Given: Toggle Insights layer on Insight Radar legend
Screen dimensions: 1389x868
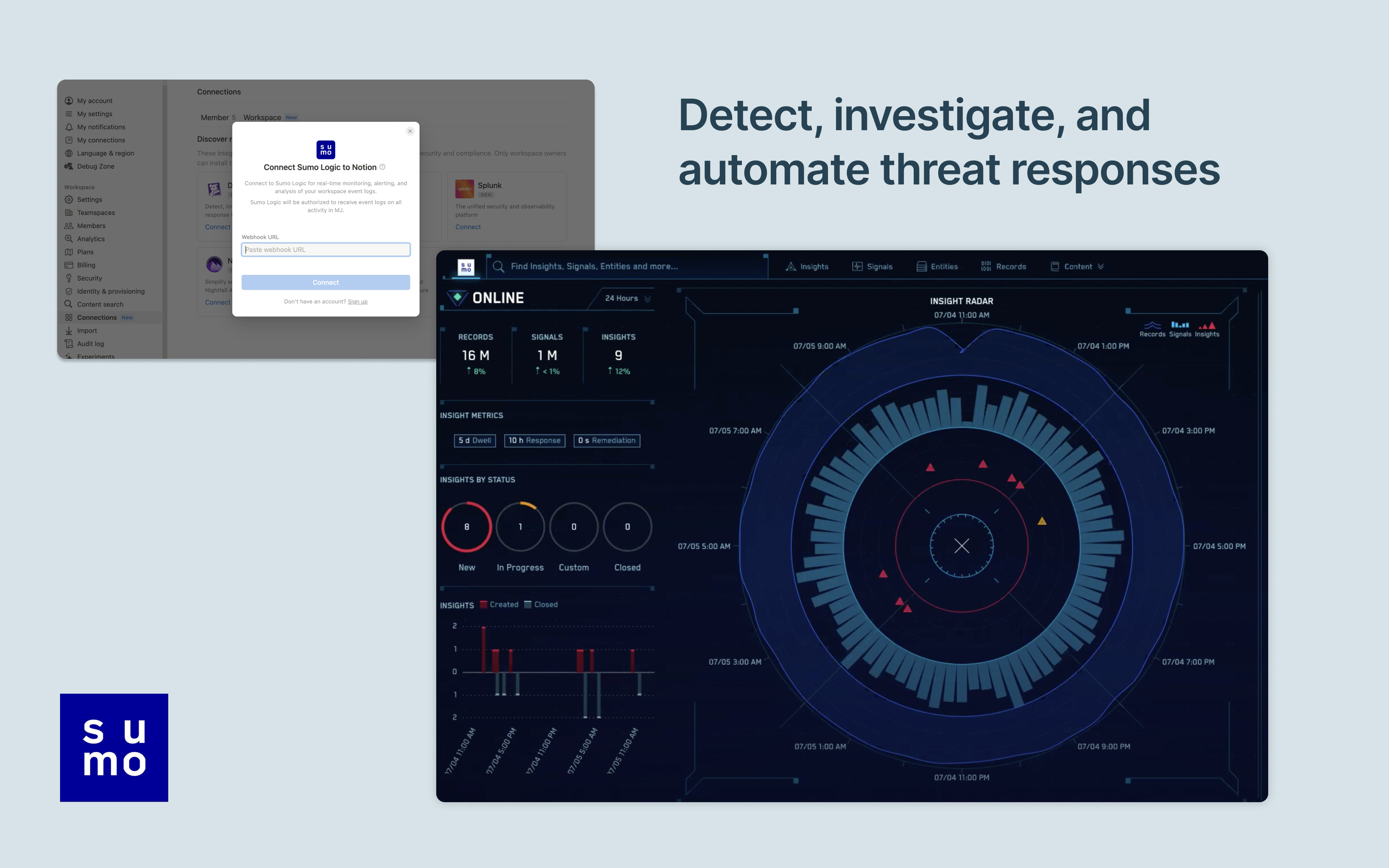Looking at the screenshot, I should tap(1207, 329).
